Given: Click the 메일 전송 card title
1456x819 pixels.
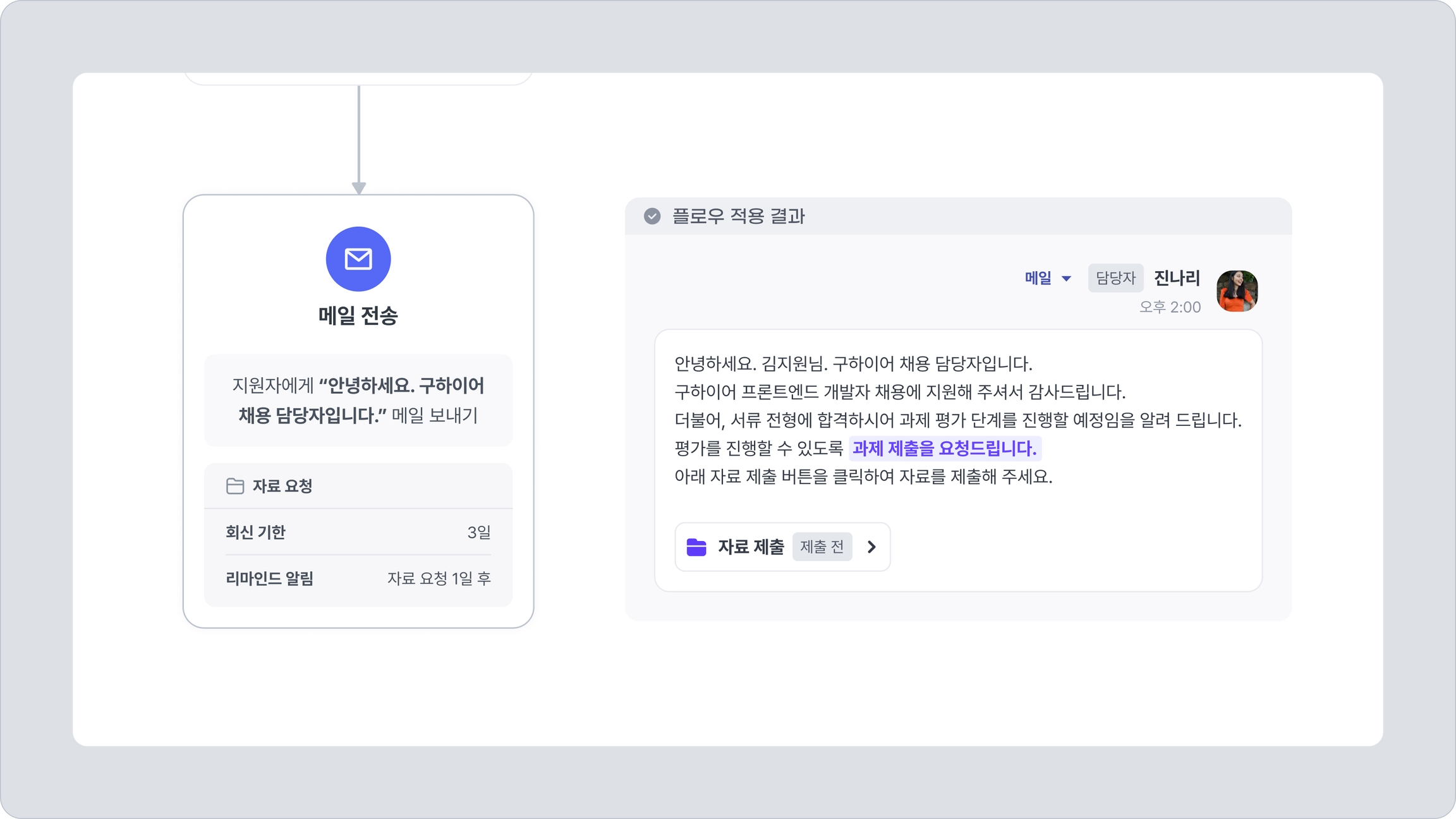Looking at the screenshot, I should coord(358,315).
